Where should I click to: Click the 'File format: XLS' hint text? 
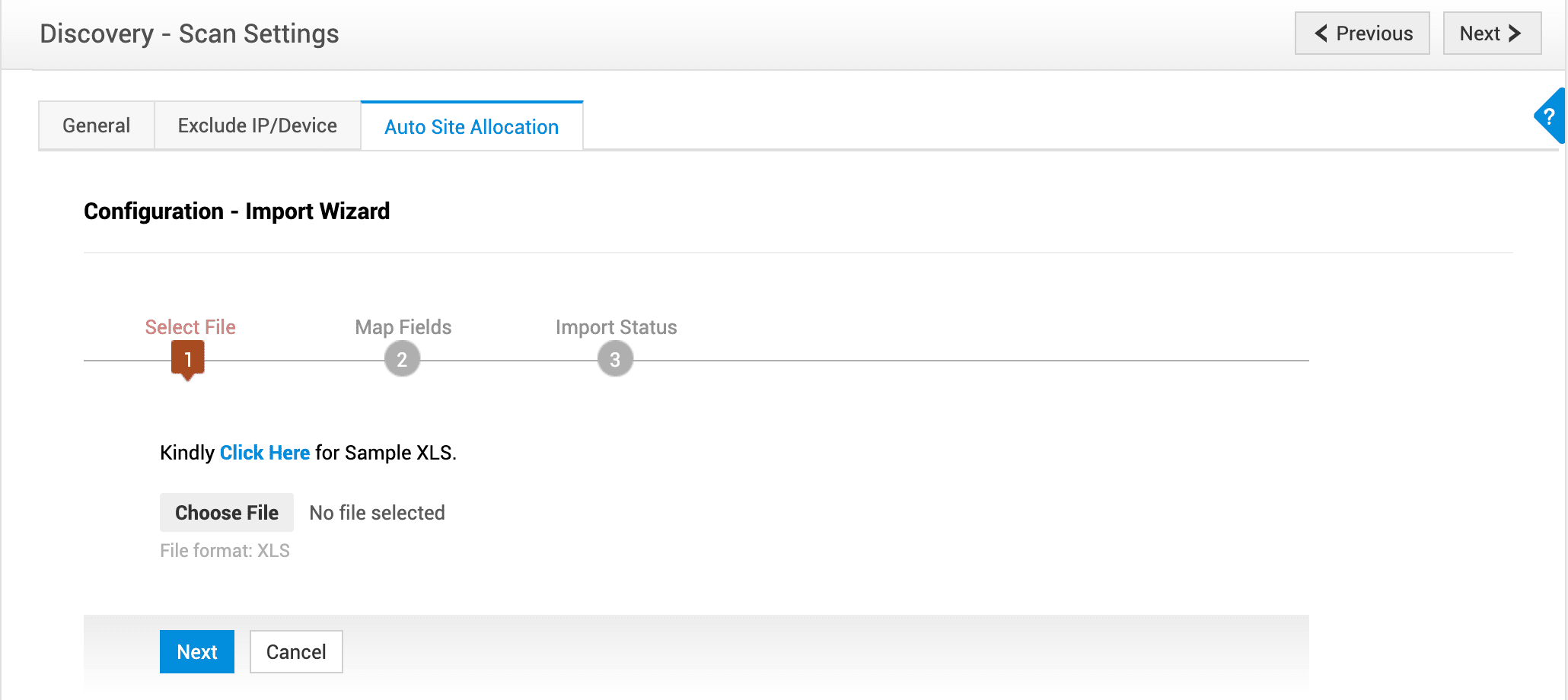coord(225,551)
